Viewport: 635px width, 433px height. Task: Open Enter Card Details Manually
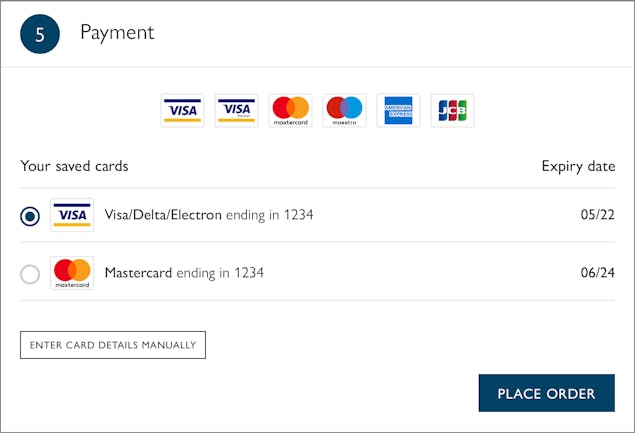[113, 345]
